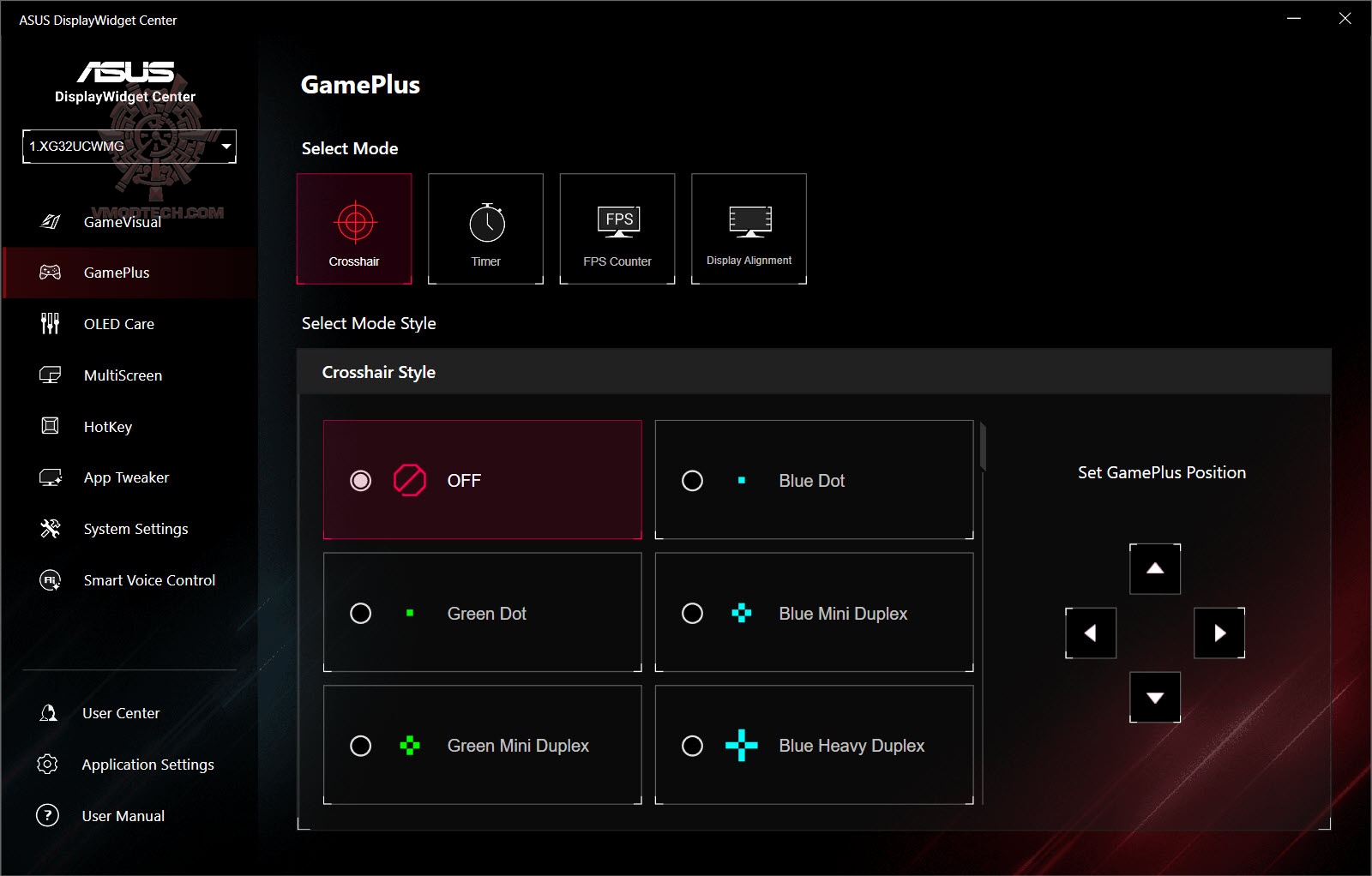Click the Timer mode label
This screenshot has height=876, width=1372.
tap(486, 261)
